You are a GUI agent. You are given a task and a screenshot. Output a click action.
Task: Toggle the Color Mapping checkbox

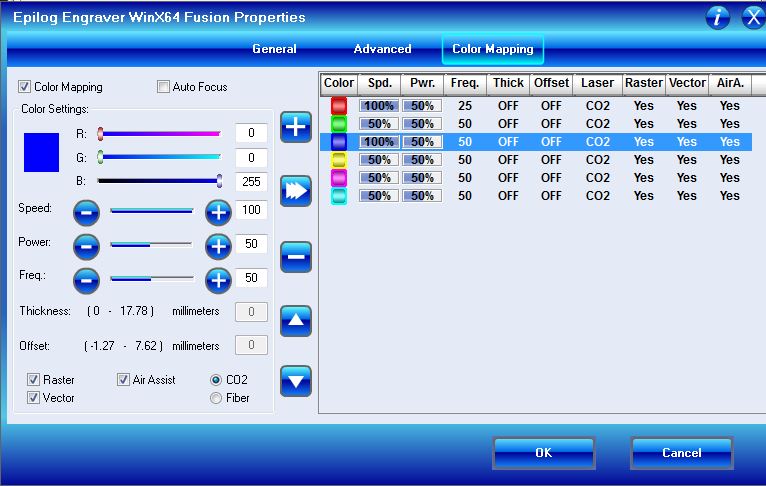24,87
